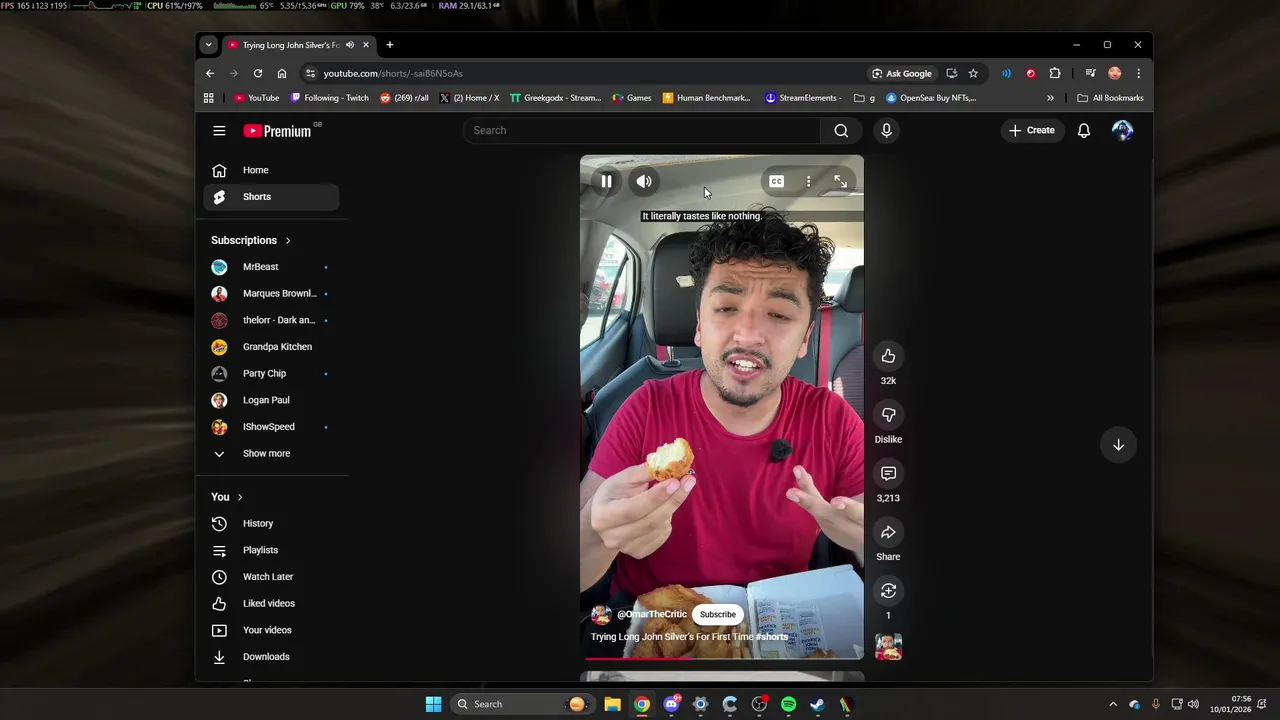Open Your videos

click(x=271, y=630)
